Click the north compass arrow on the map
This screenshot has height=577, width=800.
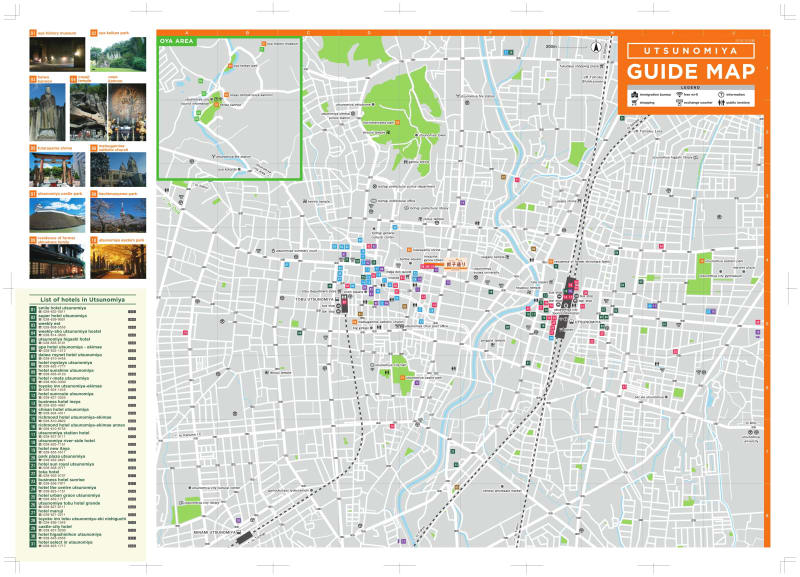click(595, 47)
